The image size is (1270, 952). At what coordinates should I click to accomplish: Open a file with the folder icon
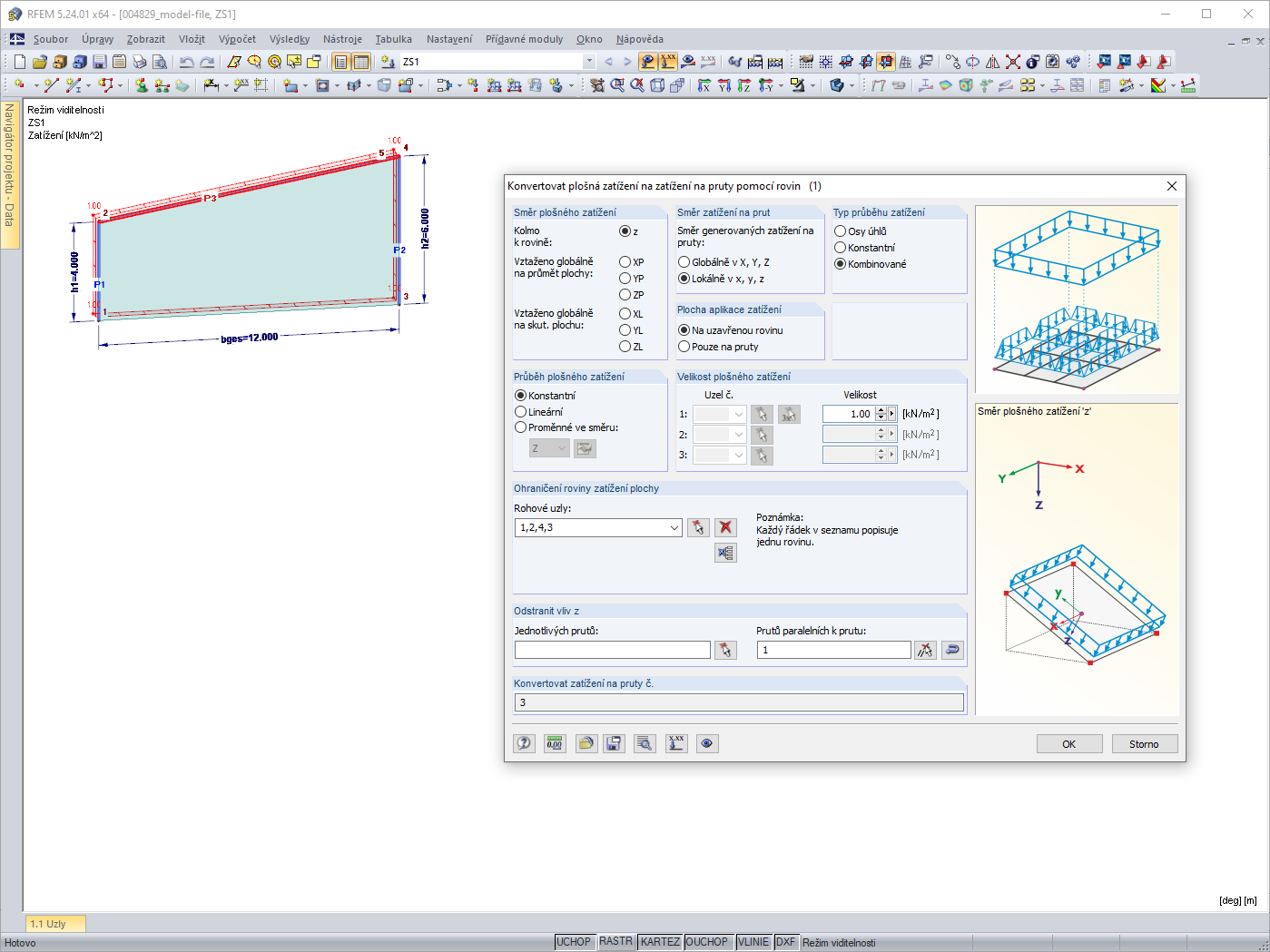pos(40,62)
